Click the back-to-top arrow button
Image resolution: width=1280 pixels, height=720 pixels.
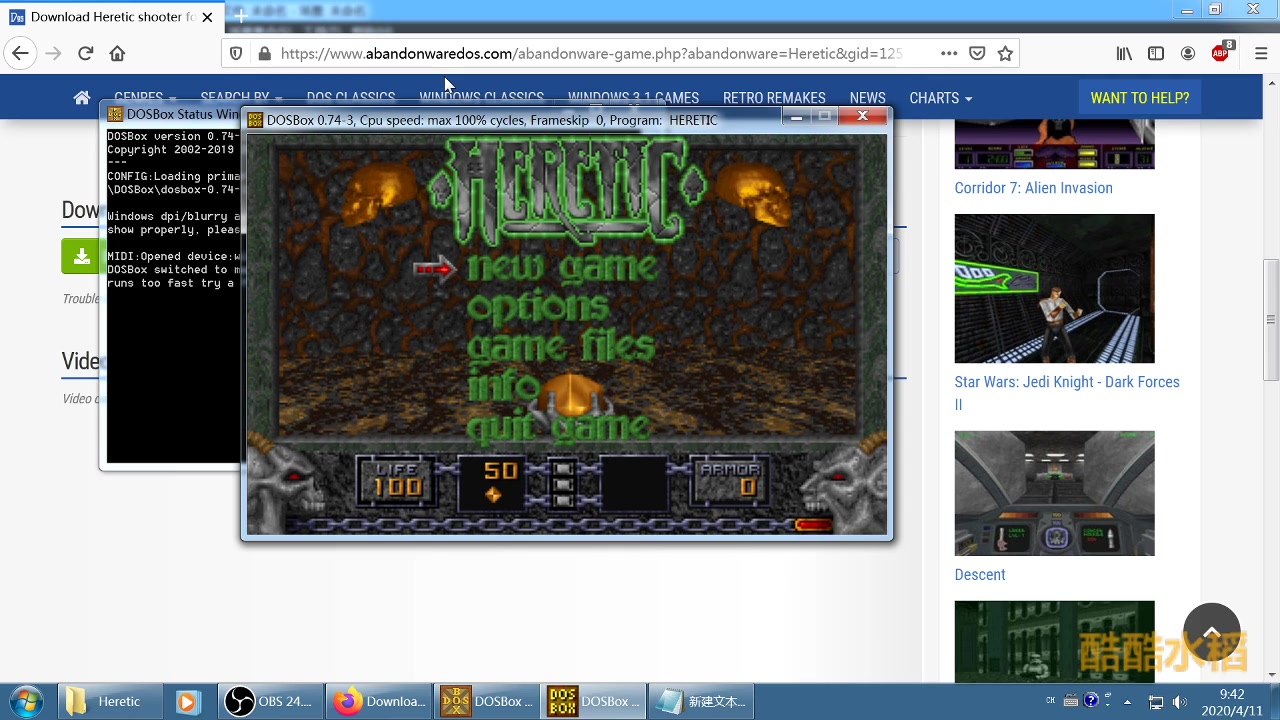coord(1212,631)
